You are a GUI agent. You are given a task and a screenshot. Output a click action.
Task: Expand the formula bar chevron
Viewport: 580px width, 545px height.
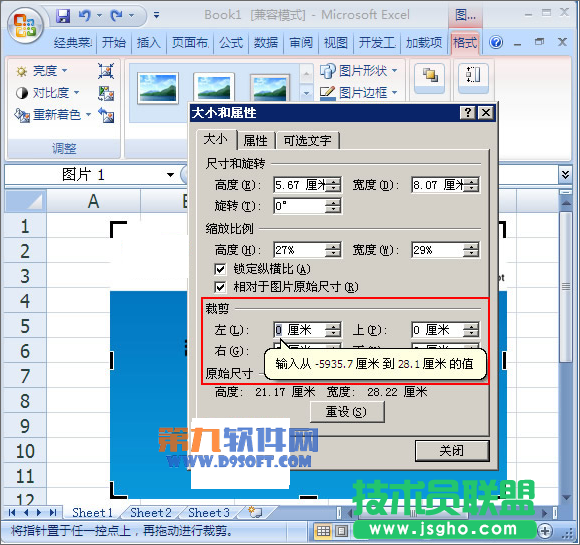pyautogui.click(x=565, y=174)
